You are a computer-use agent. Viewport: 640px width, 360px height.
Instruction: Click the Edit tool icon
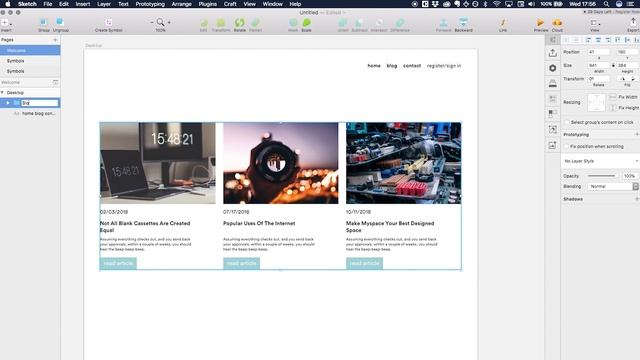pos(204,24)
